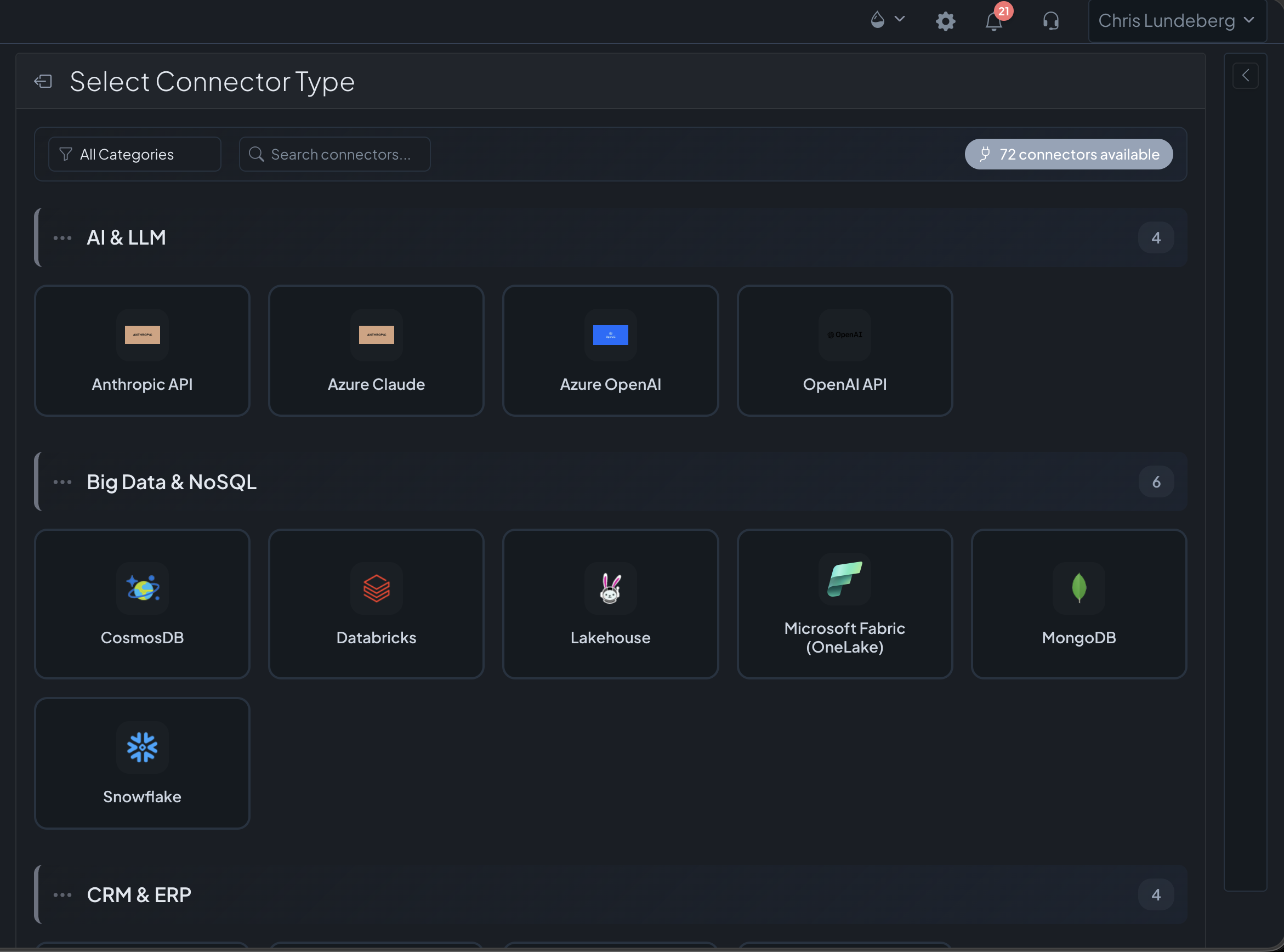1284x952 pixels.
Task: Click the CosmosDB label
Action: click(143, 638)
